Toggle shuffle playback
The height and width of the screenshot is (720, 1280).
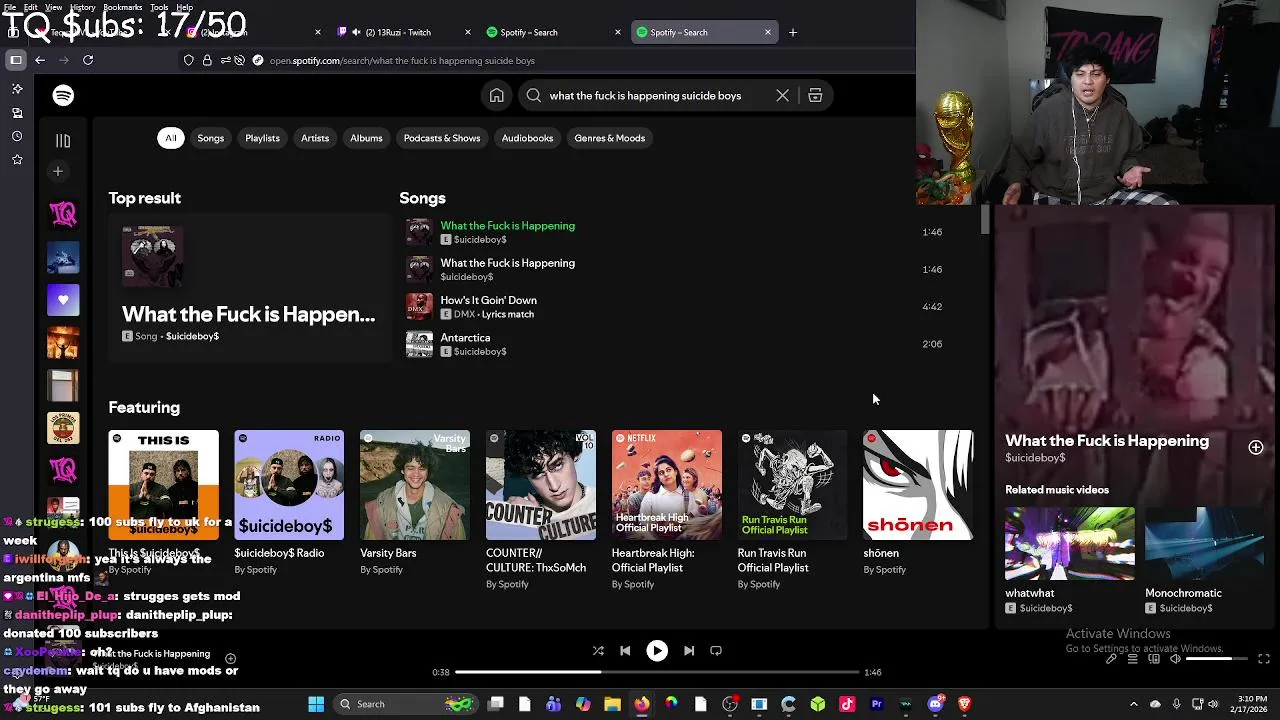[598, 651]
